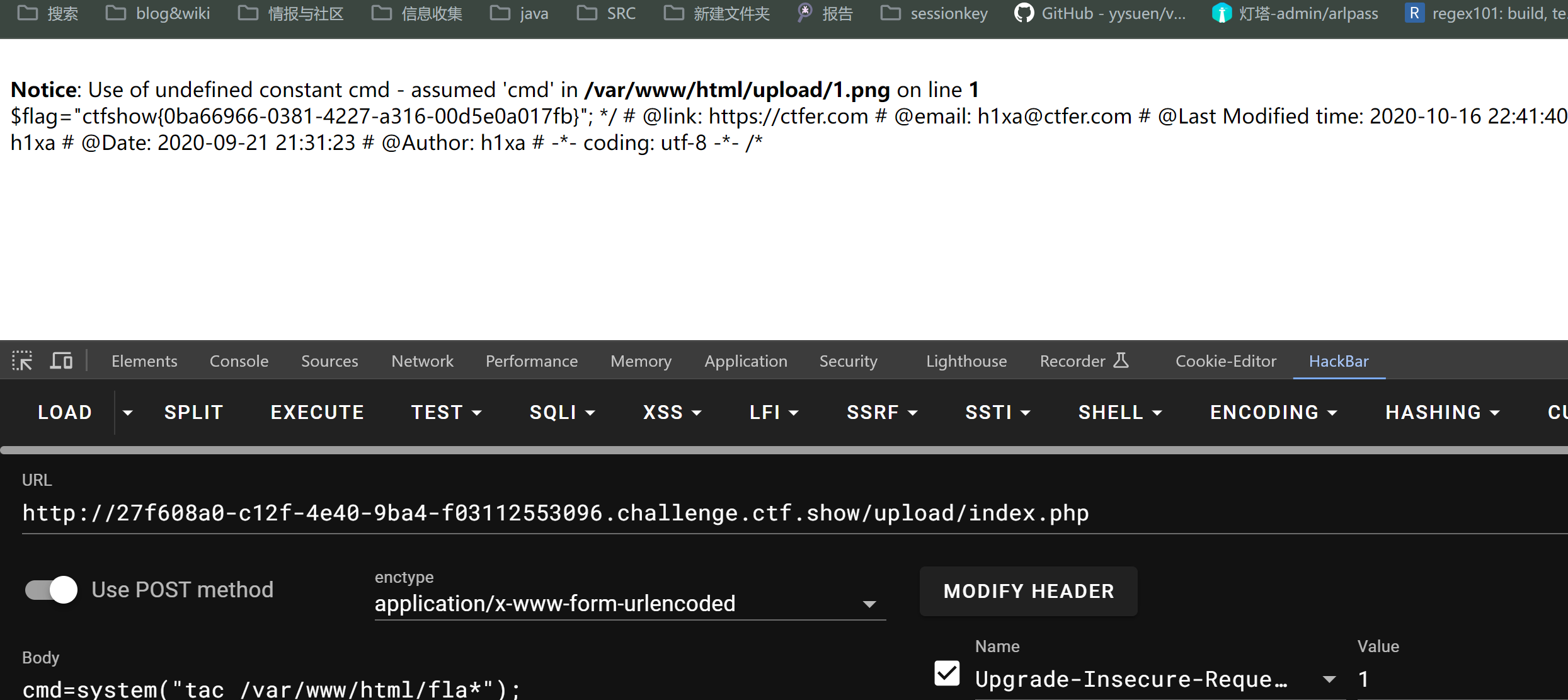Image resolution: width=1568 pixels, height=700 pixels.
Task: Expand the SQLI menu
Action: pyautogui.click(x=562, y=413)
